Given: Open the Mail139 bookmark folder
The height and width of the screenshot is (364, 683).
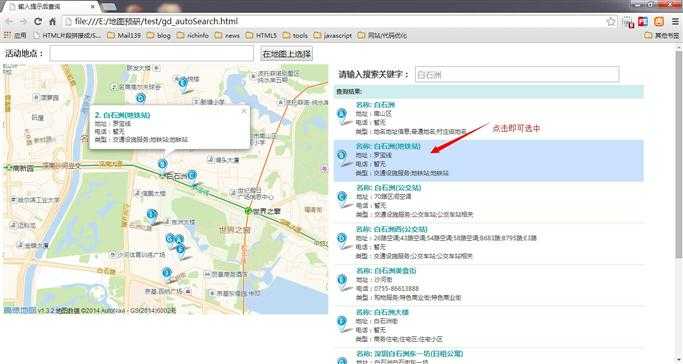Looking at the screenshot, I should [124, 35].
